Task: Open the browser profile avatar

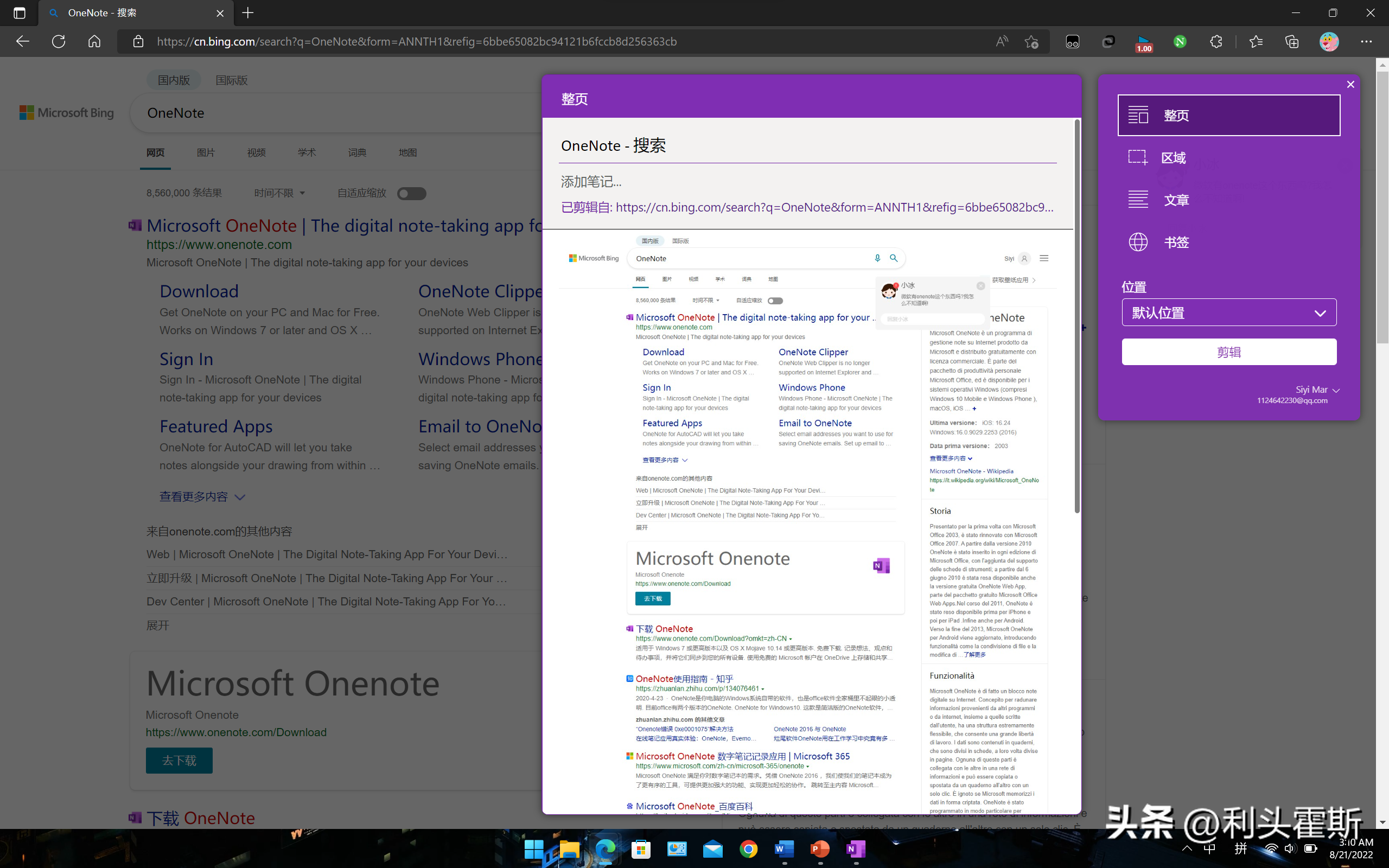Action: pos(1329,41)
